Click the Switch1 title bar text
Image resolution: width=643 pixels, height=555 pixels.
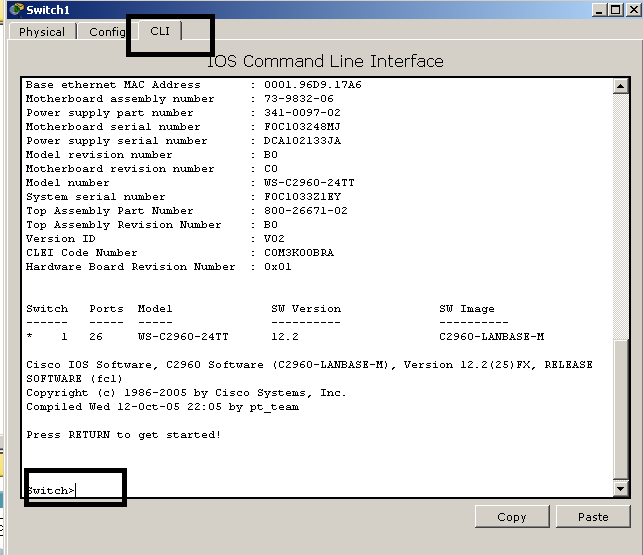click(48, 10)
